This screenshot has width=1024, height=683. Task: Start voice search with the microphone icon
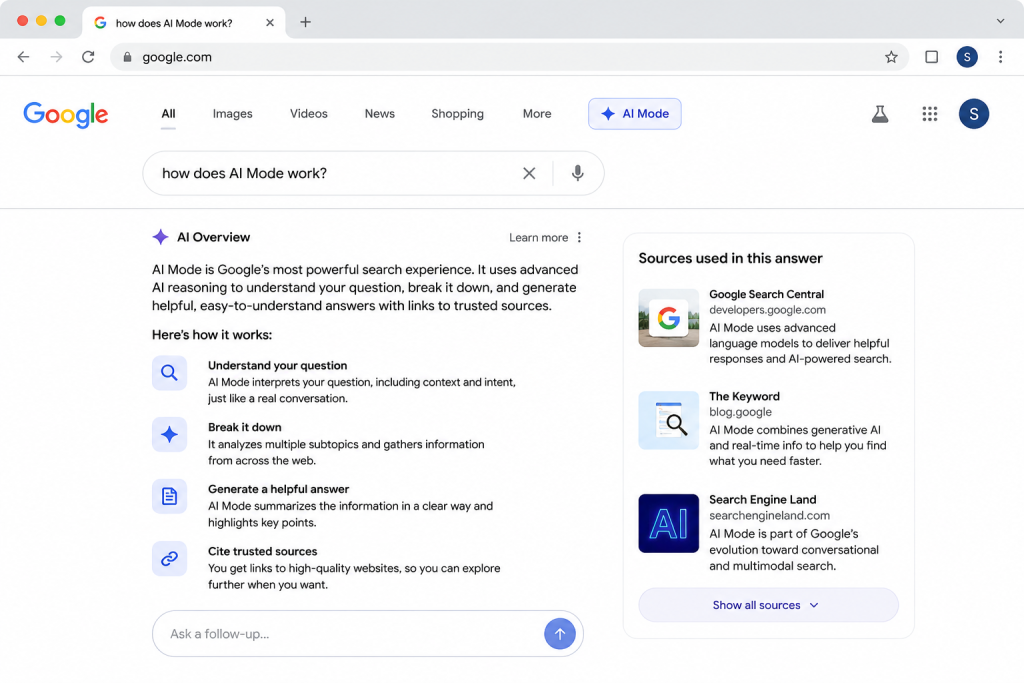point(577,173)
